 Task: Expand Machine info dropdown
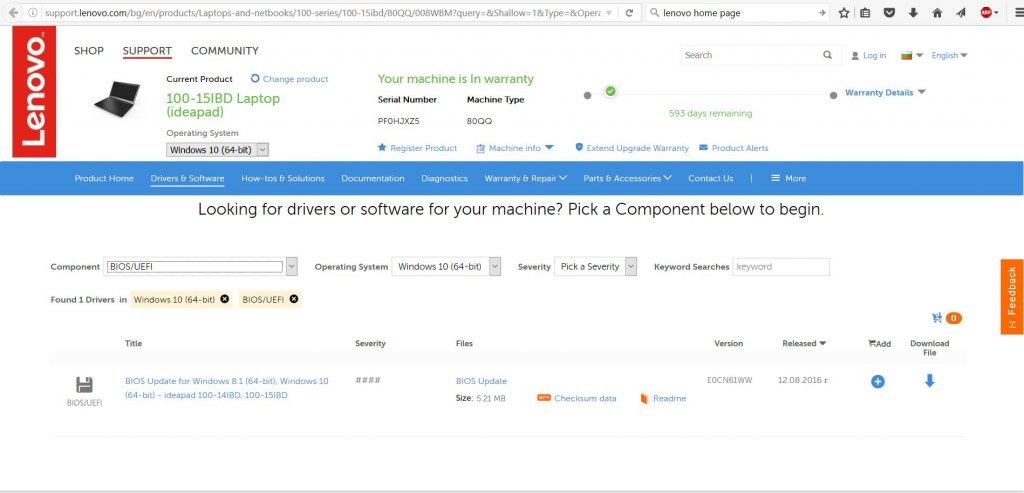515,148
